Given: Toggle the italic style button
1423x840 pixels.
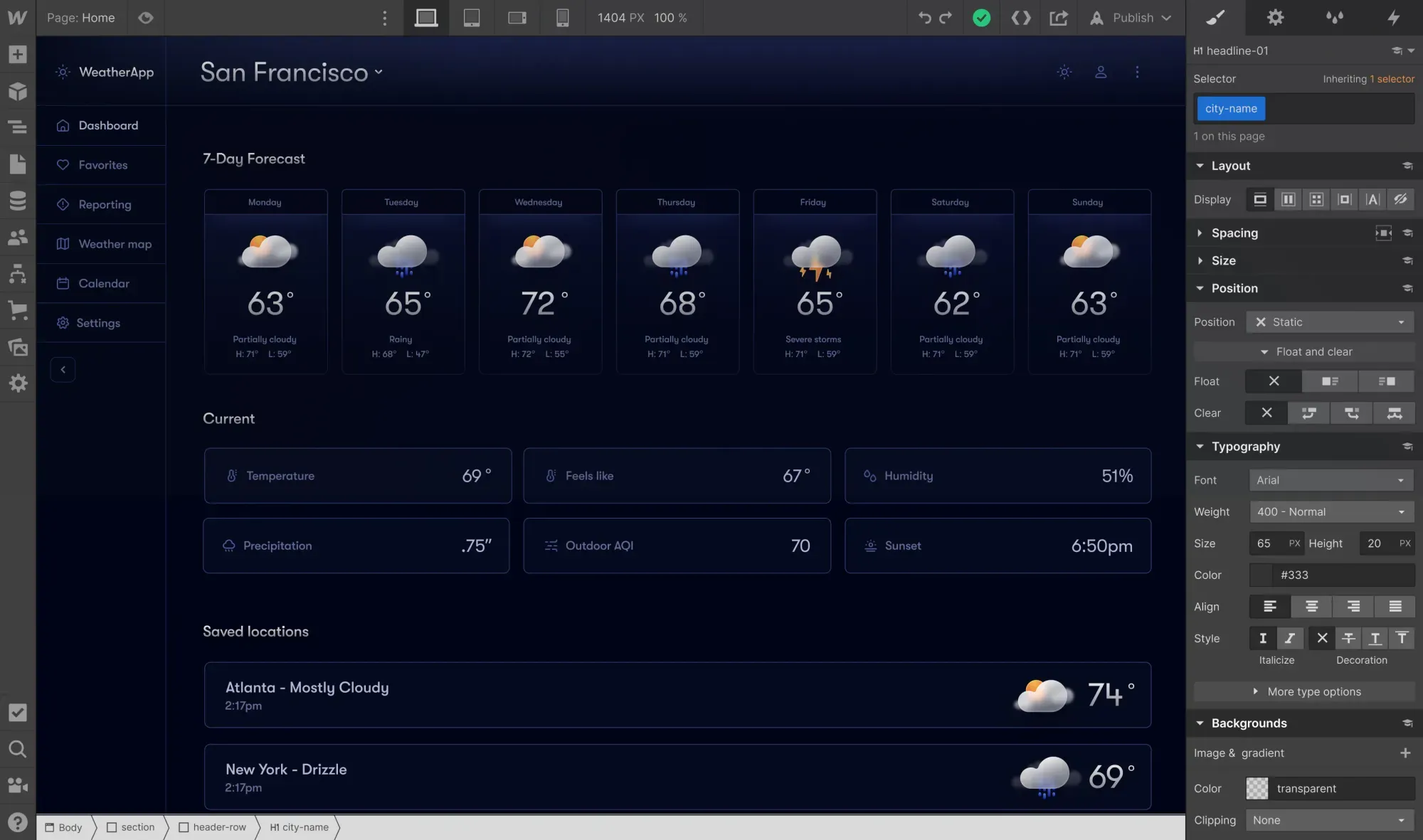Looking at the screenshot, I should (x=1289, y=638).
